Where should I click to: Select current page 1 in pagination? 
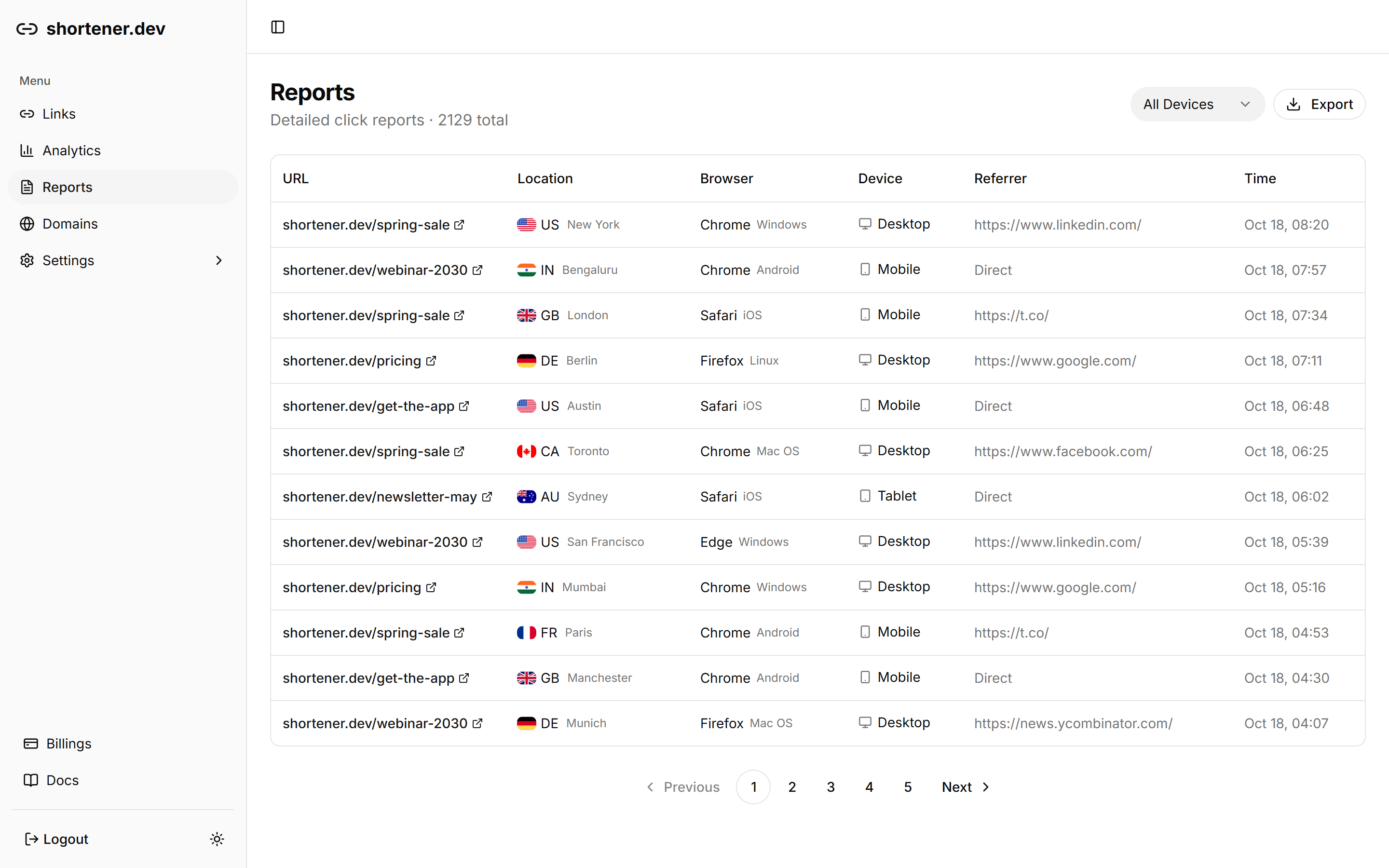pyautogui.click(x=754, y=787)
